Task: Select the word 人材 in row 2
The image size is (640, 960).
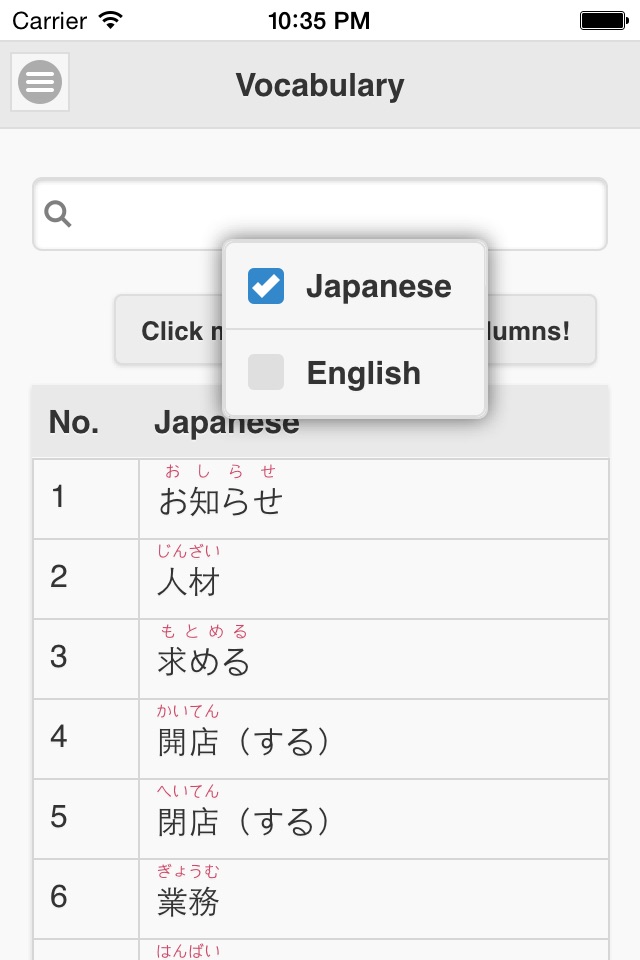Action: coord(189,581)
